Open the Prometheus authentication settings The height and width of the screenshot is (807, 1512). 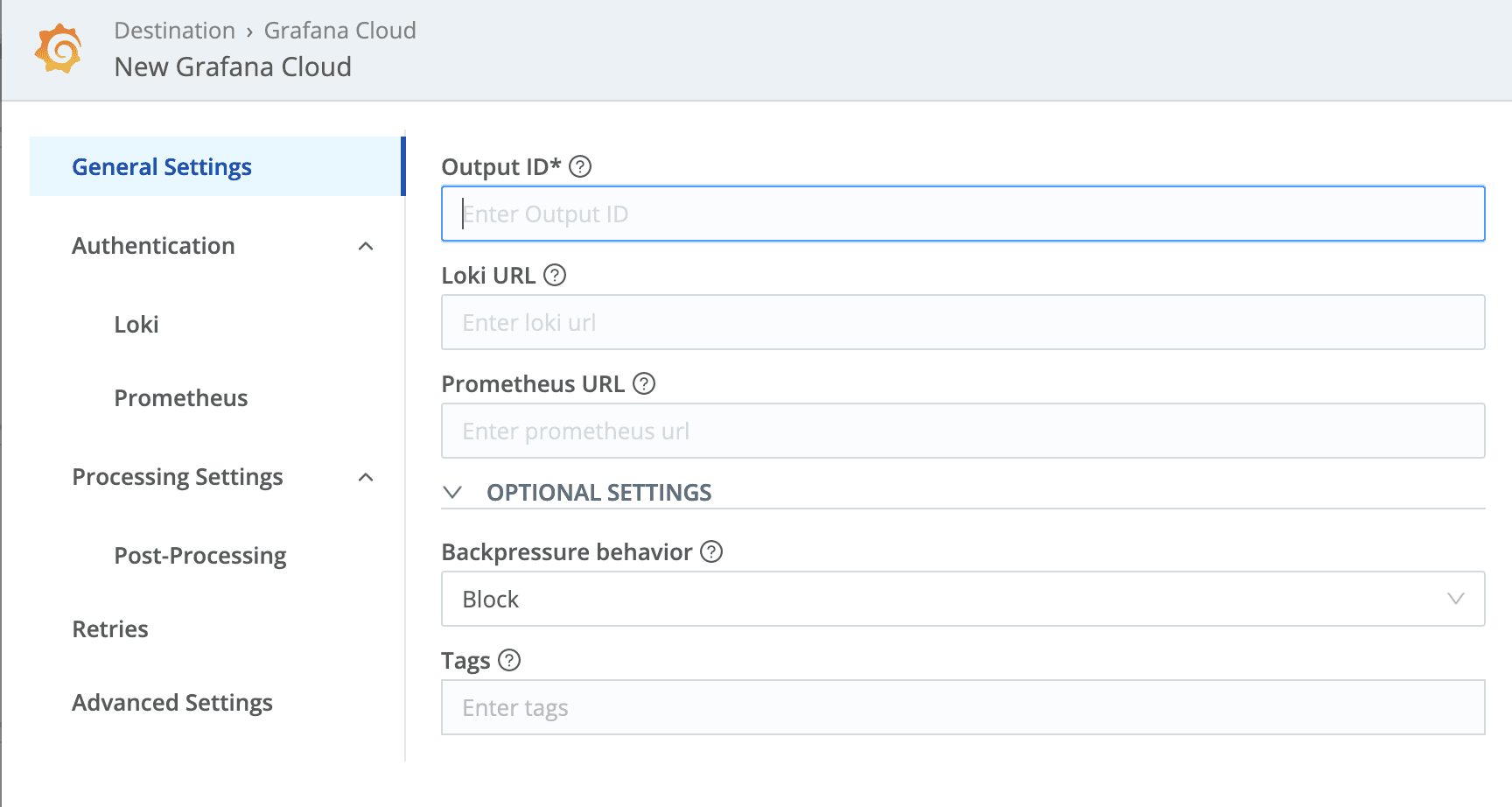181,398
